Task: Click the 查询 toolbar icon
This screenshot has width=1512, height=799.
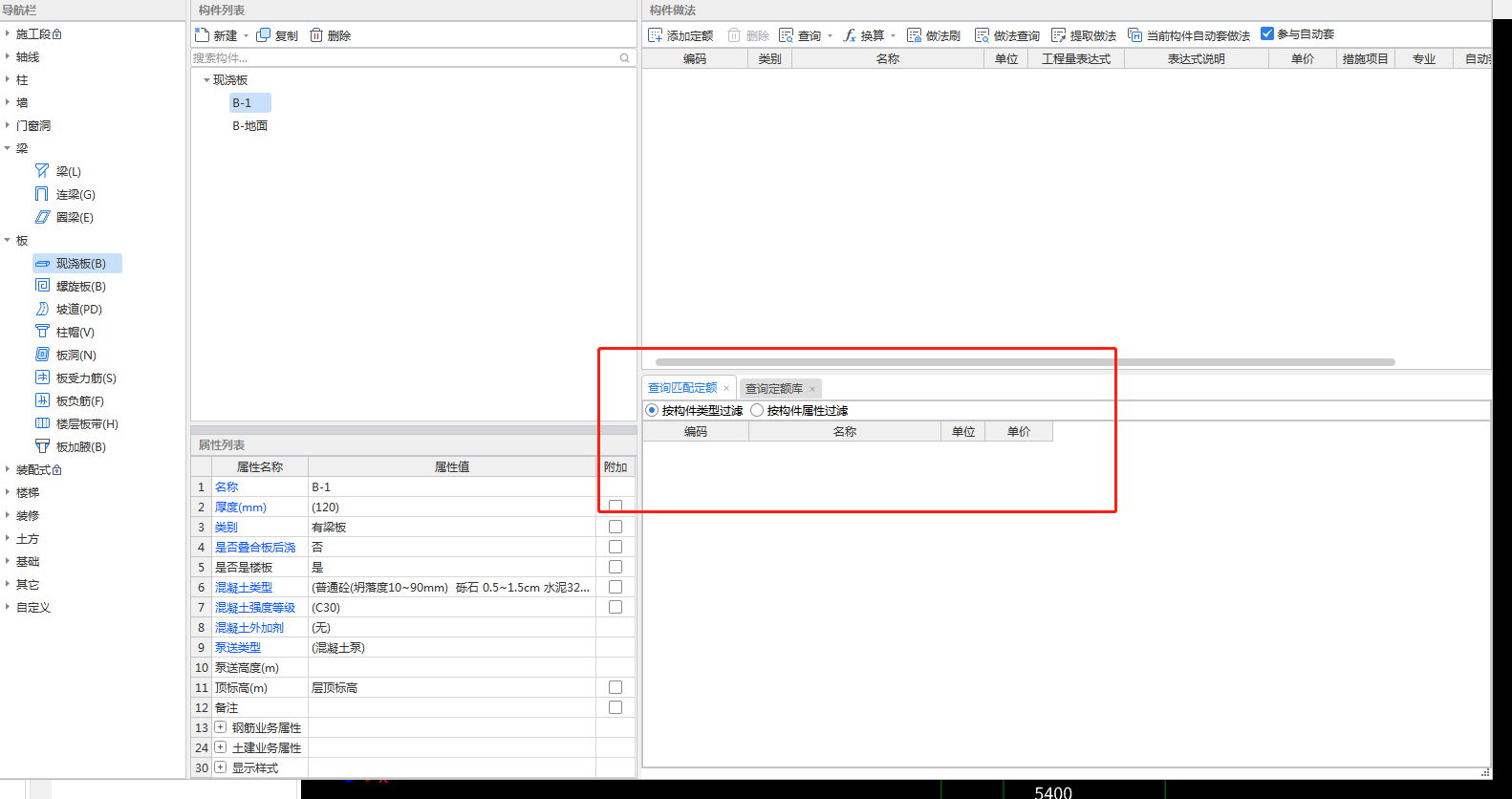Action: [x=787, y=35]
